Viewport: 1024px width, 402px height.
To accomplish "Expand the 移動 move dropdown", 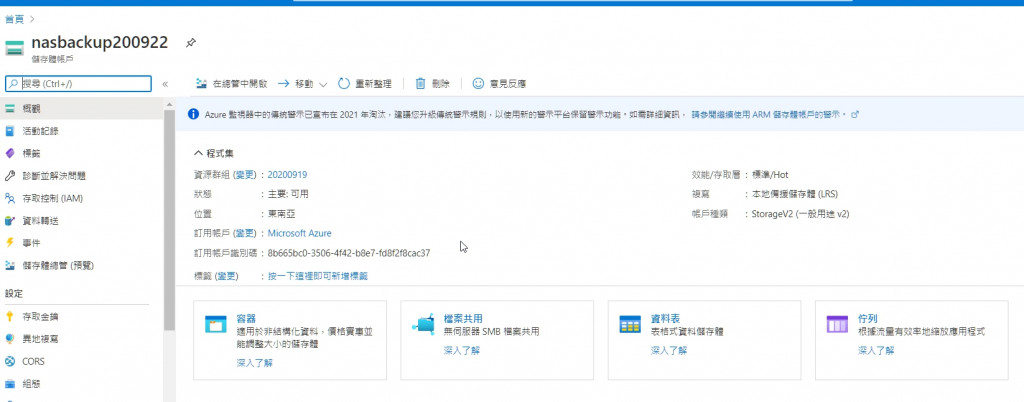I will pos(302,84).
